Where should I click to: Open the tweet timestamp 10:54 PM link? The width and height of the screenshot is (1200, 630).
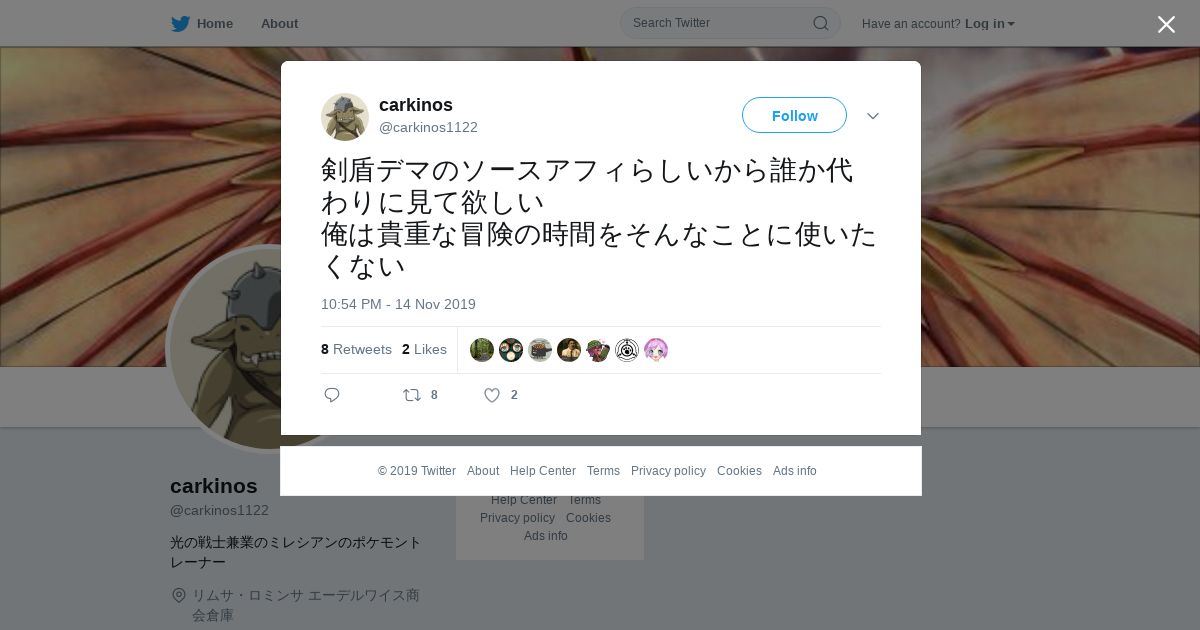click(x=398, y=304)
